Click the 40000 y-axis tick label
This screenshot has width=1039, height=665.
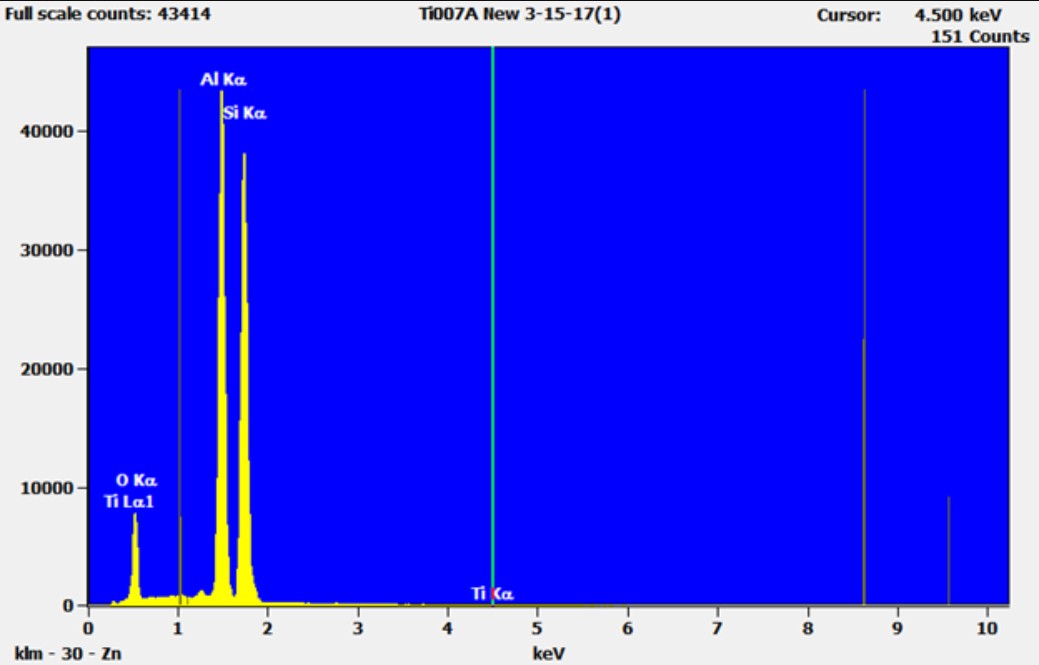(x=46, y=131)
